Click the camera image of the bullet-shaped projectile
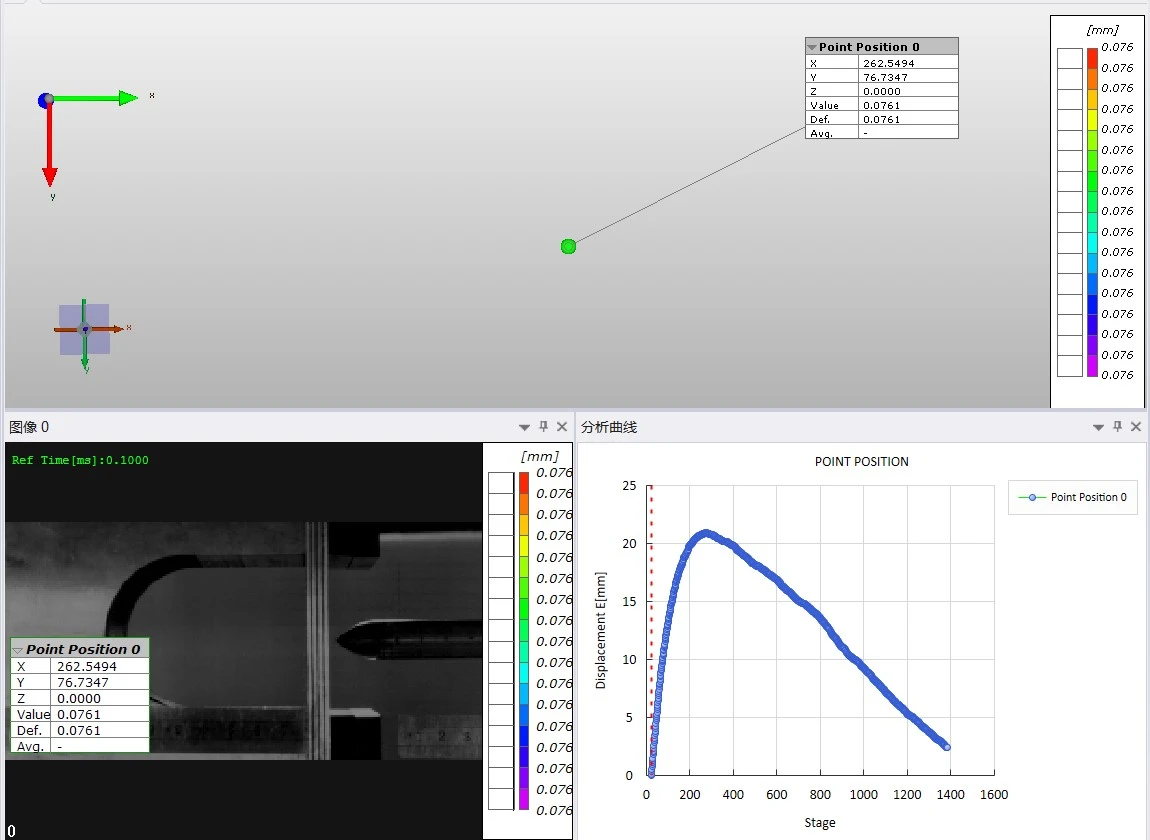Viewport: 1150px width, 840px height. point(409,638)
